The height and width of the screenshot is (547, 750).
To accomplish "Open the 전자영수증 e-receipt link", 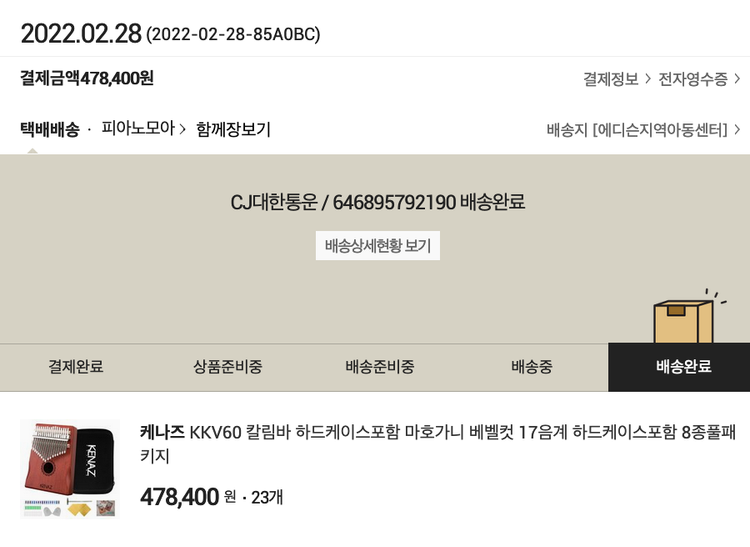I will click(692, 79).
